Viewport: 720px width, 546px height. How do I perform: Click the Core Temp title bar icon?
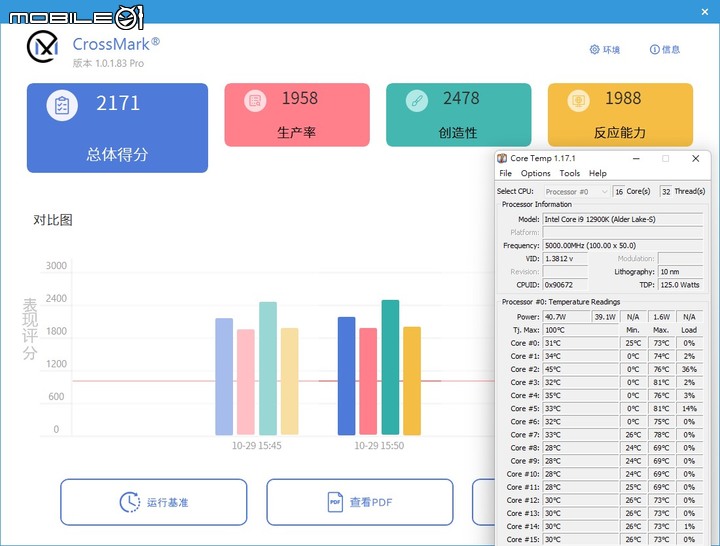[x=502, y=158]
